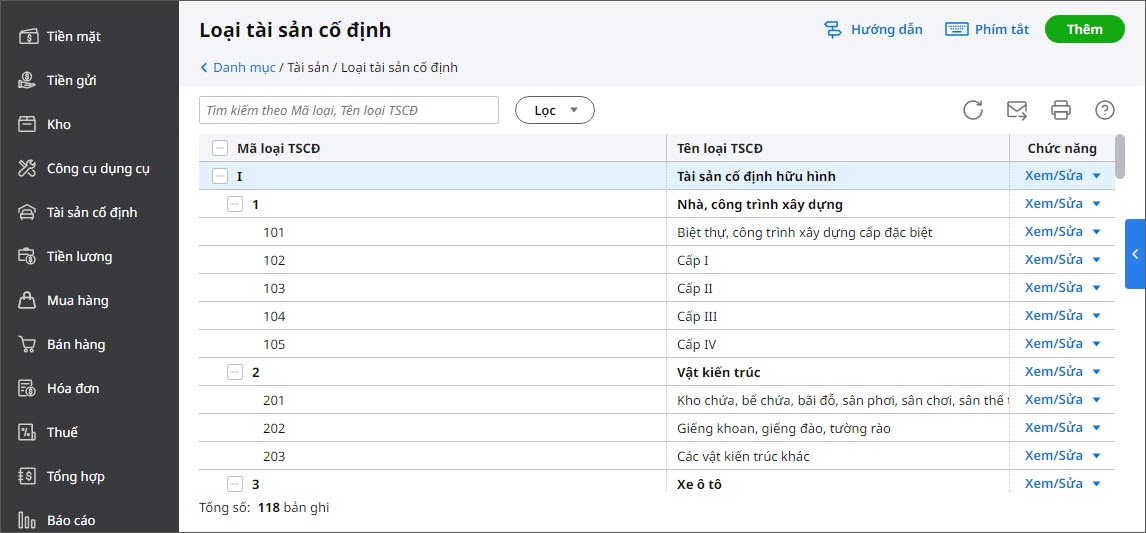Go back via the Danh mục breadcrumb link
1146x533 pixels.
point(239,68)
